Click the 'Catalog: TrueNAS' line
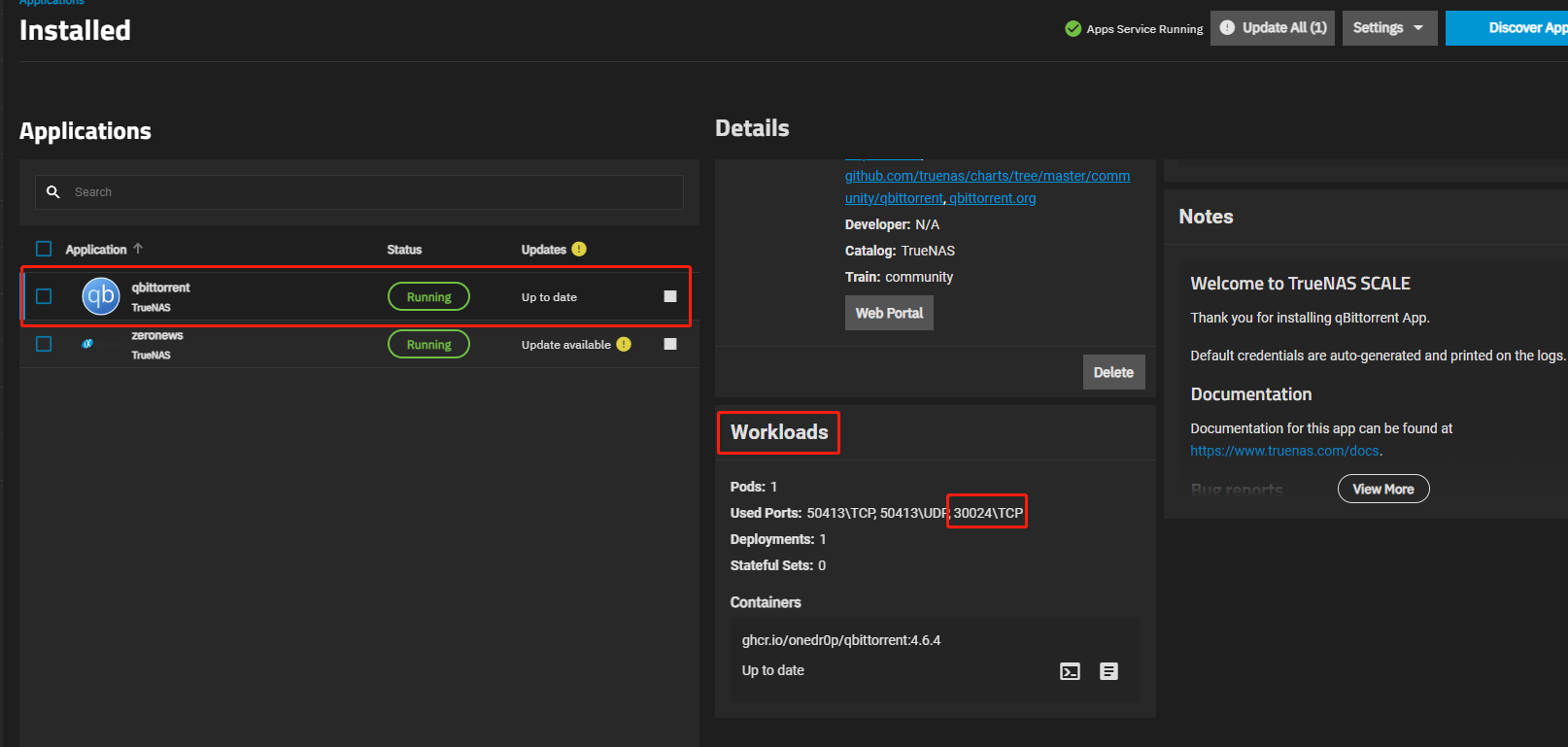The image size is (1568, 747). pyautogui.click(x=900, y=251)
